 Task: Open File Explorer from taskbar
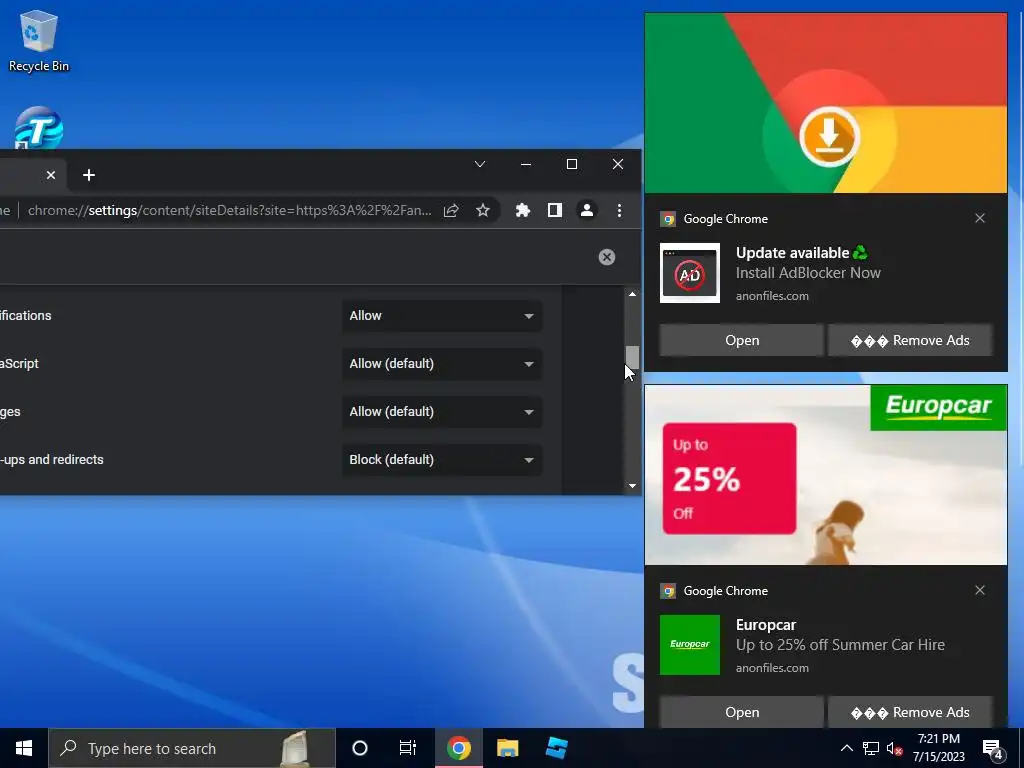(507, 748)
